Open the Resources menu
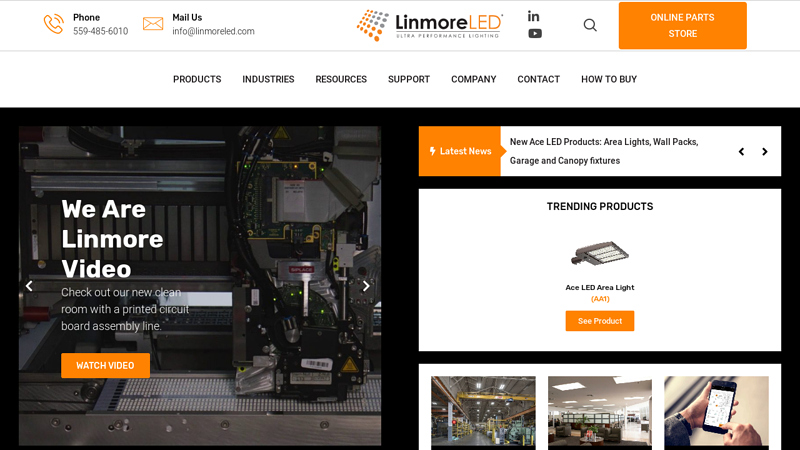Viewport: 800px width, 450px height. tap(341, 79)
